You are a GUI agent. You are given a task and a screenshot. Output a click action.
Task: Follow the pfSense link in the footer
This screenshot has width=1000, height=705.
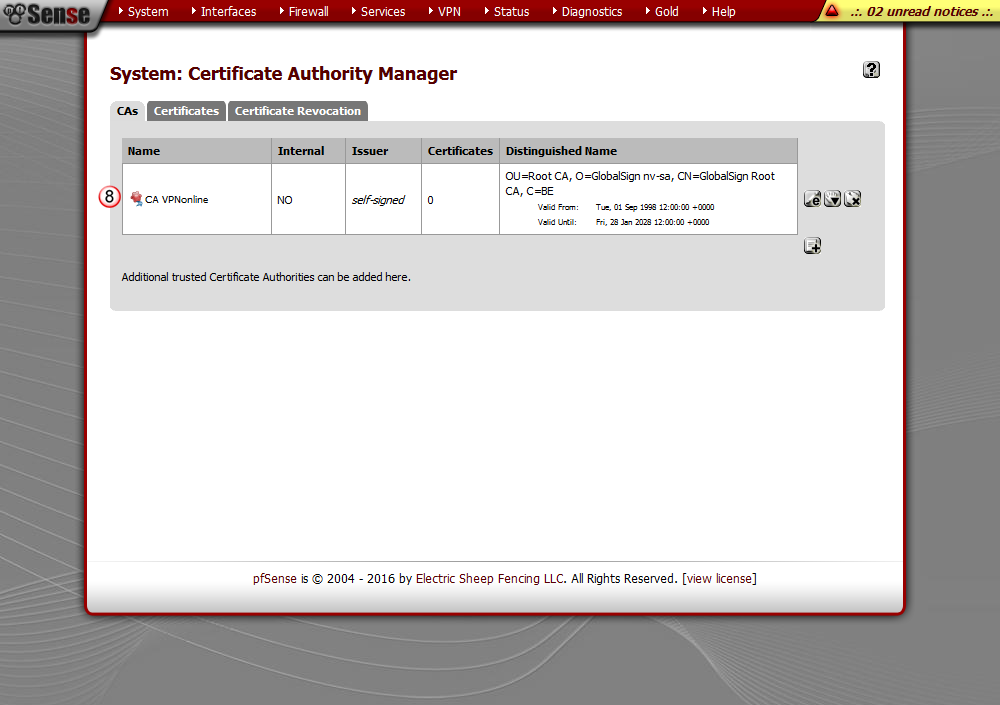(275, 579)
